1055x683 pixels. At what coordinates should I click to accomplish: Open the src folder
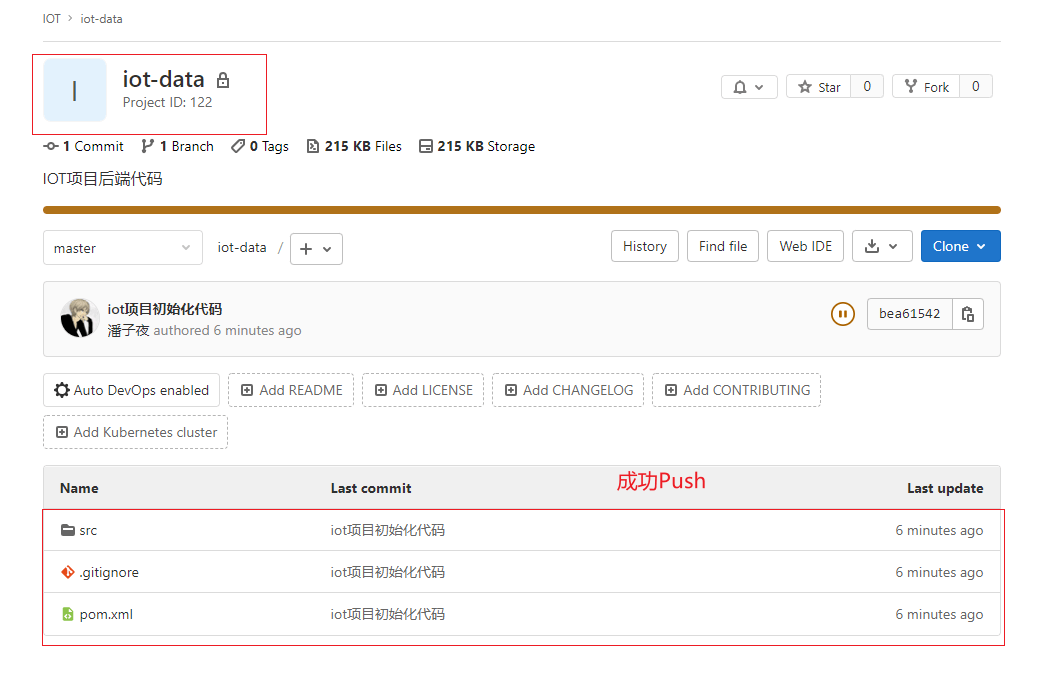(88, 530)
